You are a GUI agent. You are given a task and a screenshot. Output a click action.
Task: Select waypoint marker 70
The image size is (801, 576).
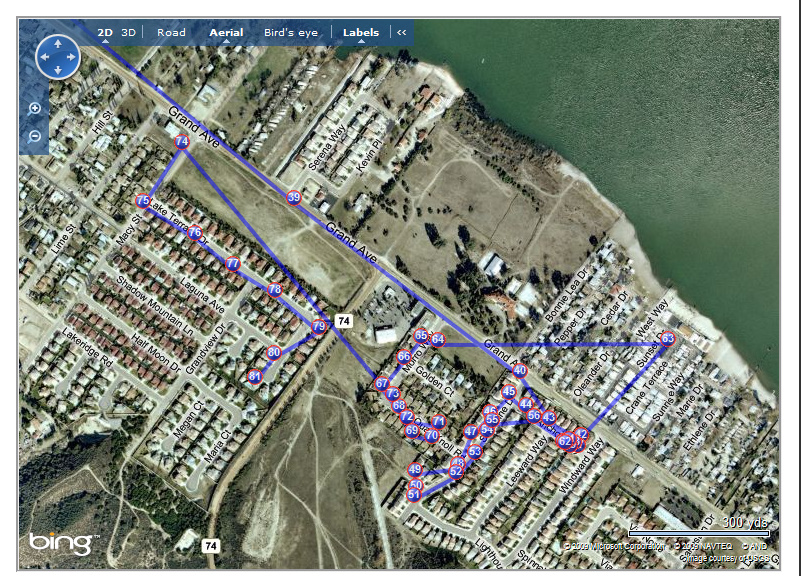pos(432,436)
